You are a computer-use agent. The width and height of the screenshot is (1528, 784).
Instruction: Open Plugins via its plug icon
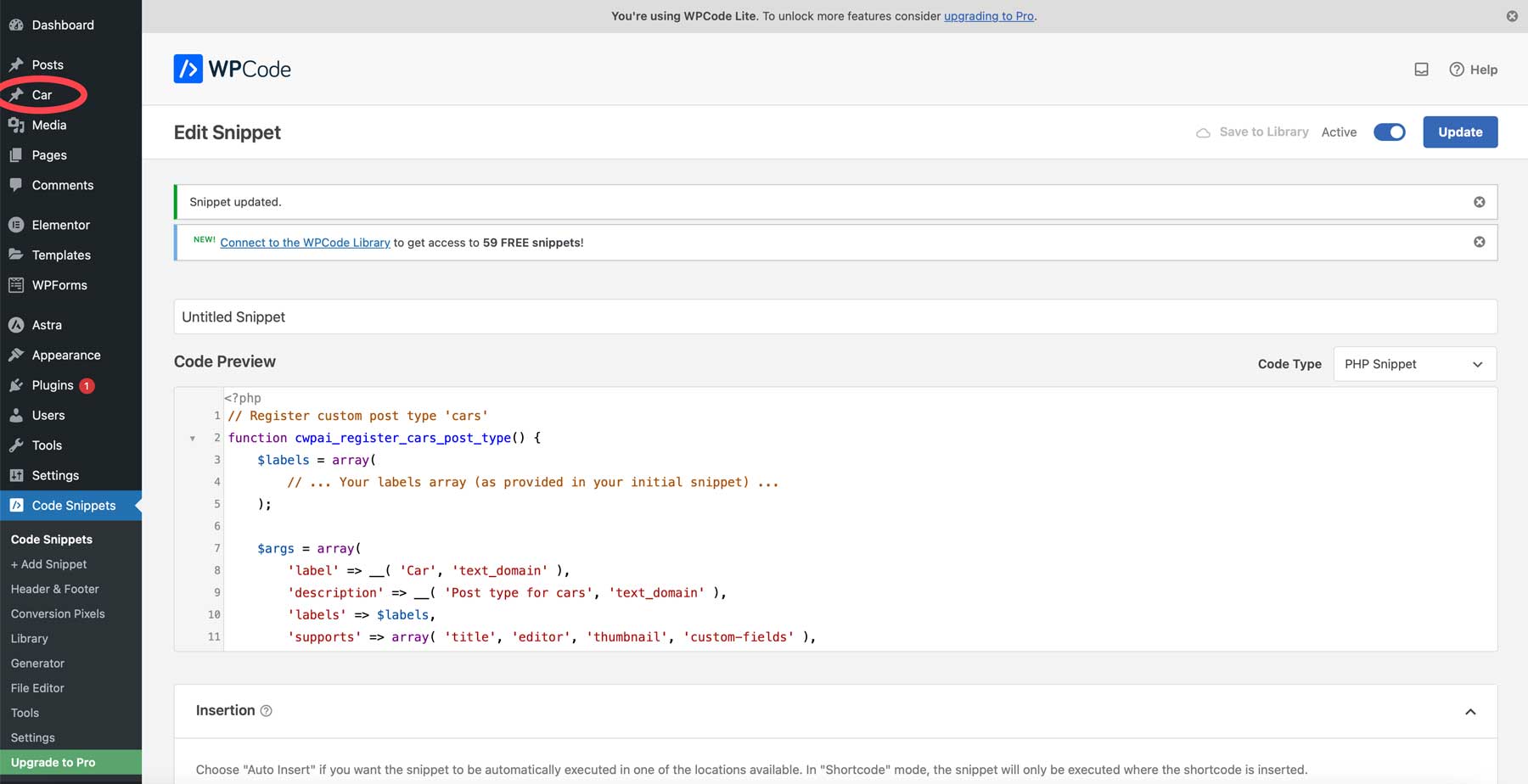[x=15, y=385]
